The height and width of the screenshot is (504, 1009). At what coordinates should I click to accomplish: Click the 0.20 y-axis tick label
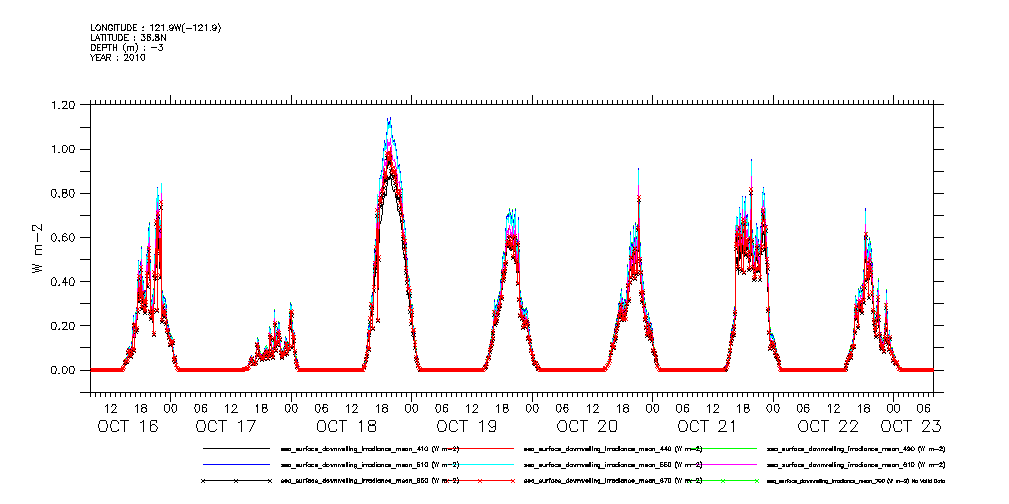62,326
